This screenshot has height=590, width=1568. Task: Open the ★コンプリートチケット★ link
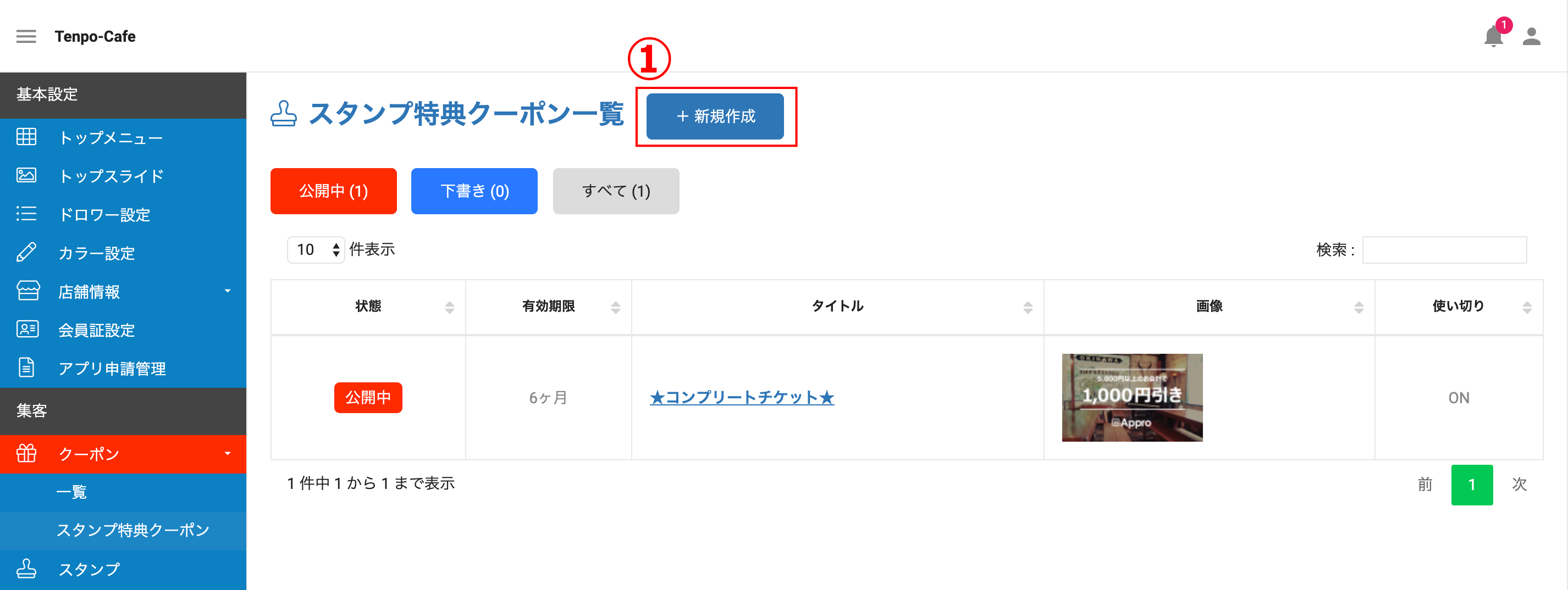(742, 398)
